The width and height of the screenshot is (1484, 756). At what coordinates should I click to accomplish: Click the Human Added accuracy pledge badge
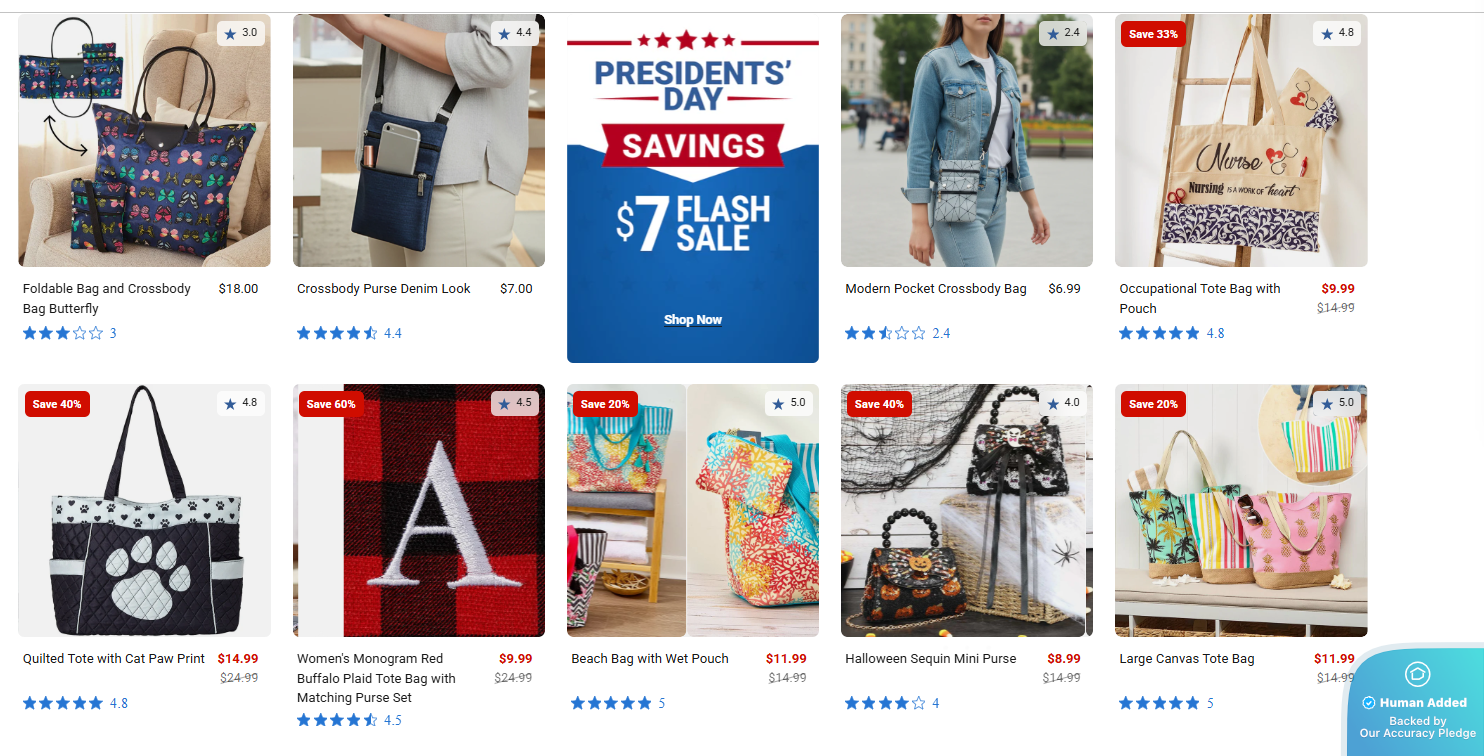pos(1417,701)
